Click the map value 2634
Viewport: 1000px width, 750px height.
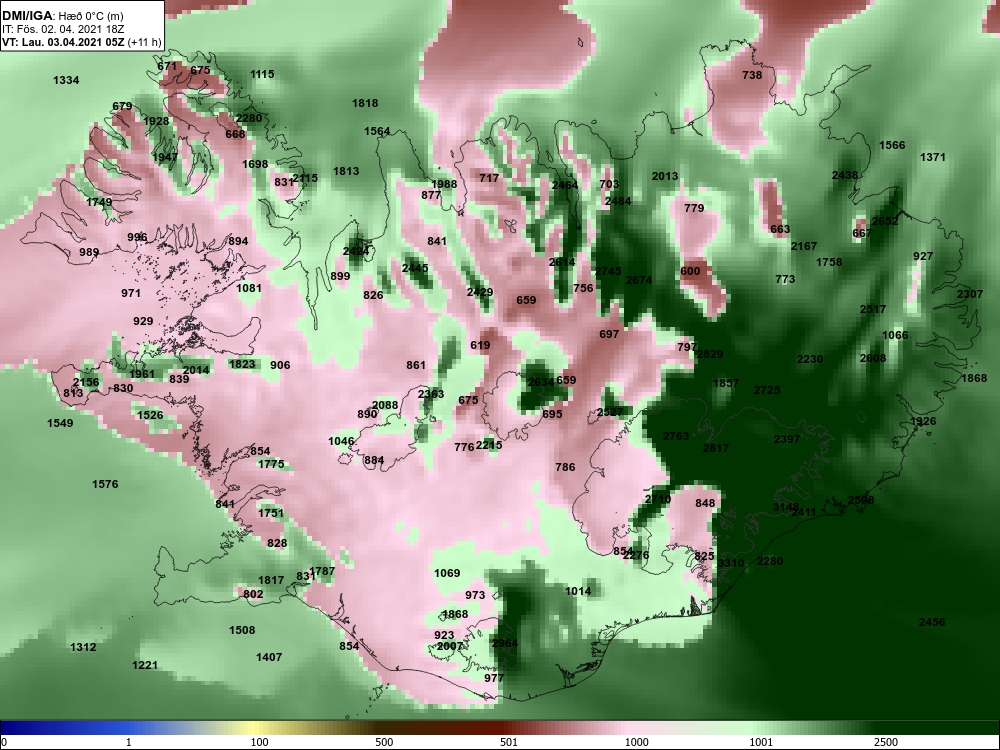541,383
